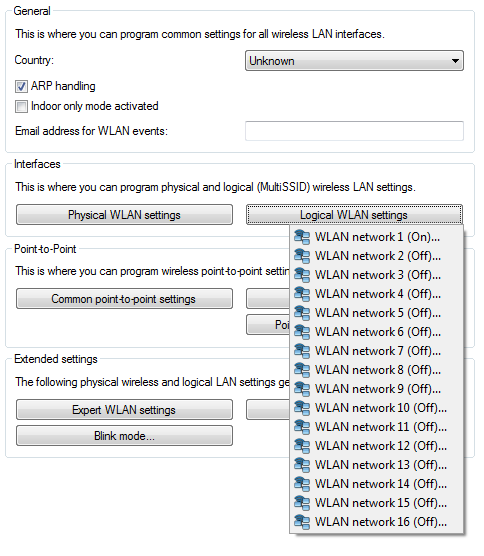Click the network icon beside WLAN network 1
The width and height of the screenshot is (484, 556).
[302, 237]
